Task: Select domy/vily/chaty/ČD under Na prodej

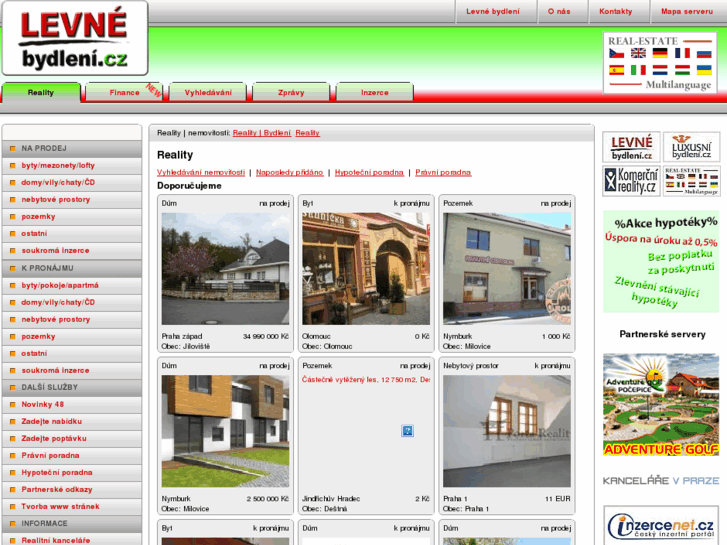Action: [72, 183]
